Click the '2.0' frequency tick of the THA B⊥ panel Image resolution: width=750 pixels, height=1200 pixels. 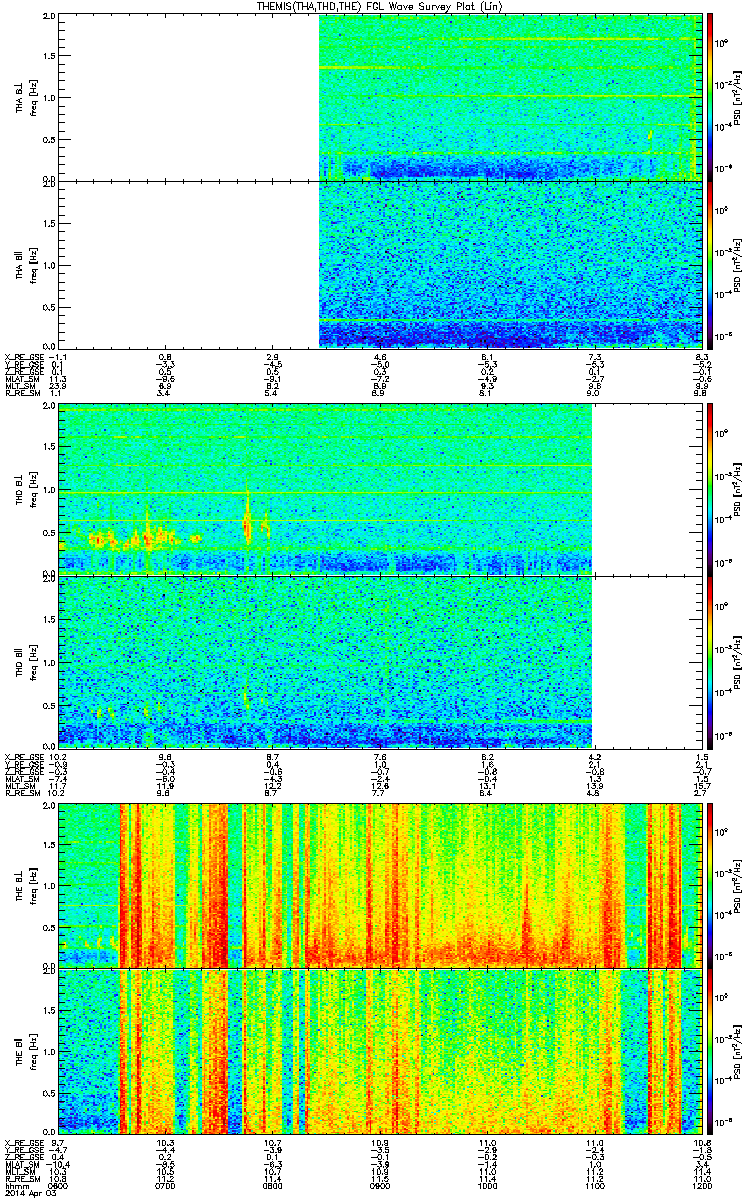[x=50, y=17]
